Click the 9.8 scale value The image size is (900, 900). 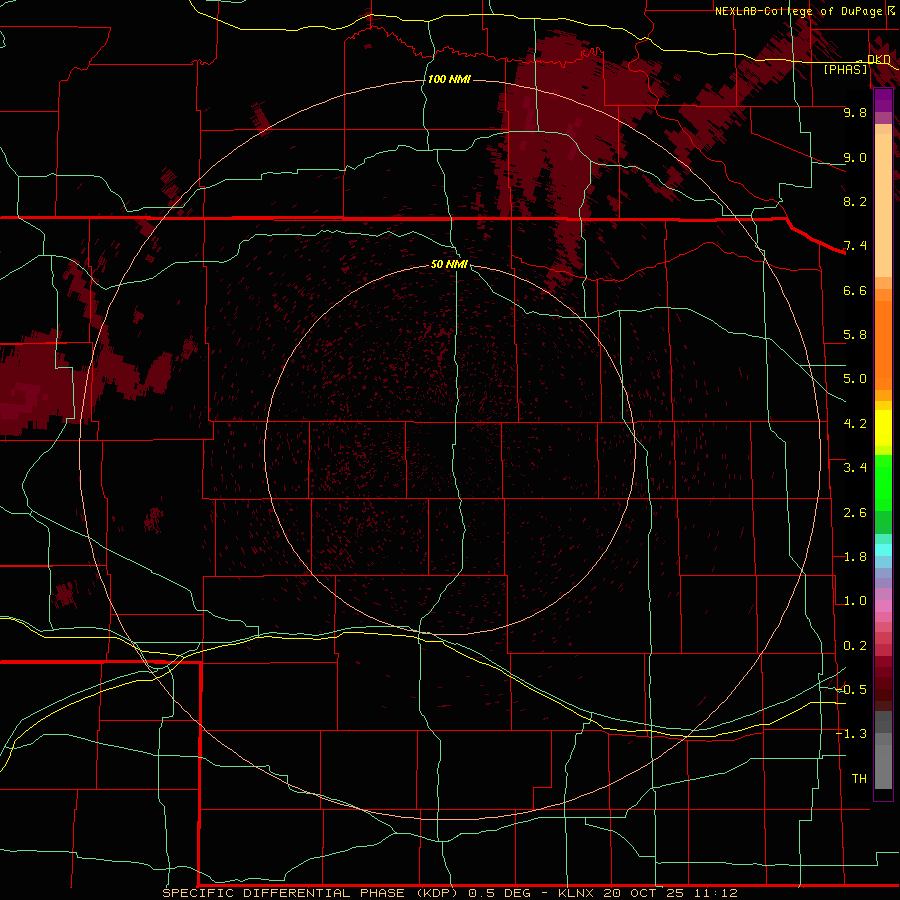coord(855,112)
